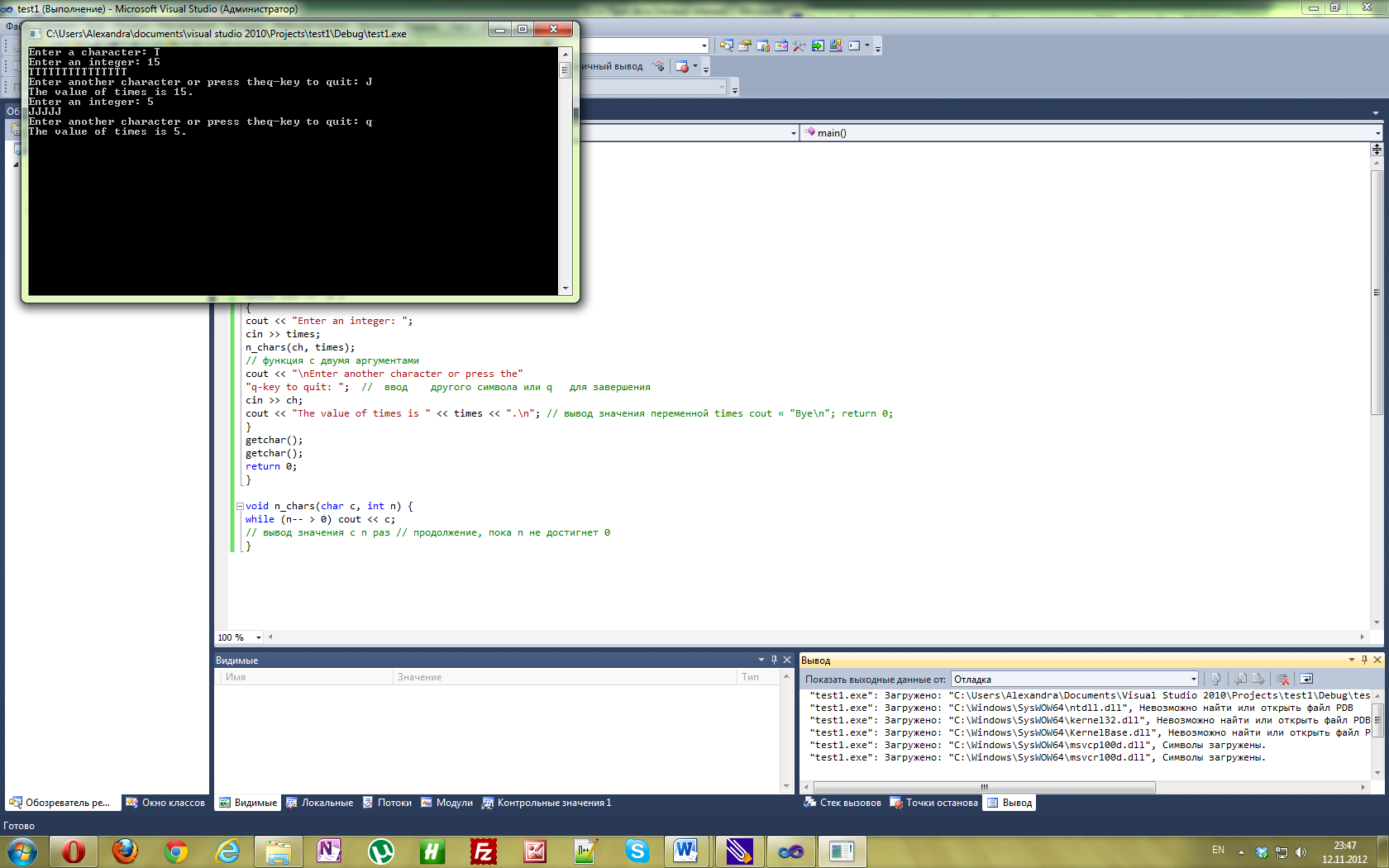Viewport: 1389px width, 868px height.
Task: Click Find Message in Code output icon
Action: pos(1215,679)
